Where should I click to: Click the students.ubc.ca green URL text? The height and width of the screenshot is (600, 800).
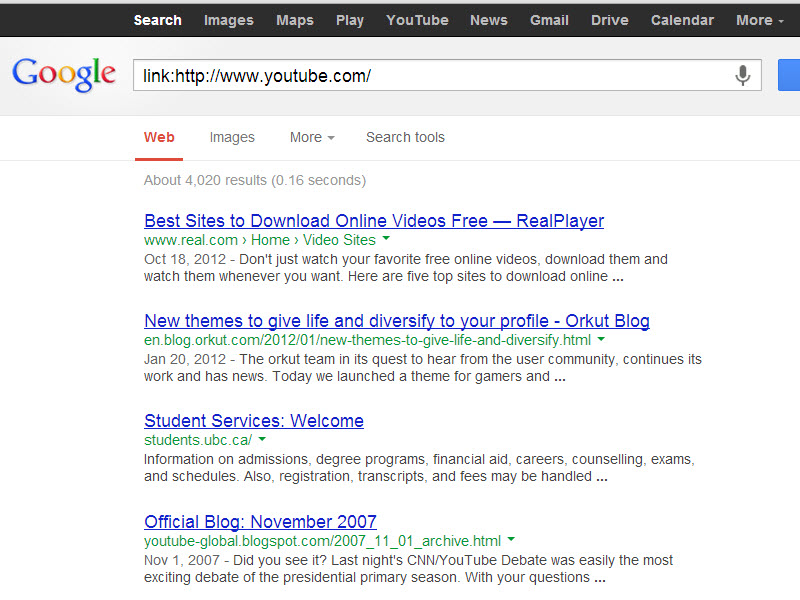[198, 440]
